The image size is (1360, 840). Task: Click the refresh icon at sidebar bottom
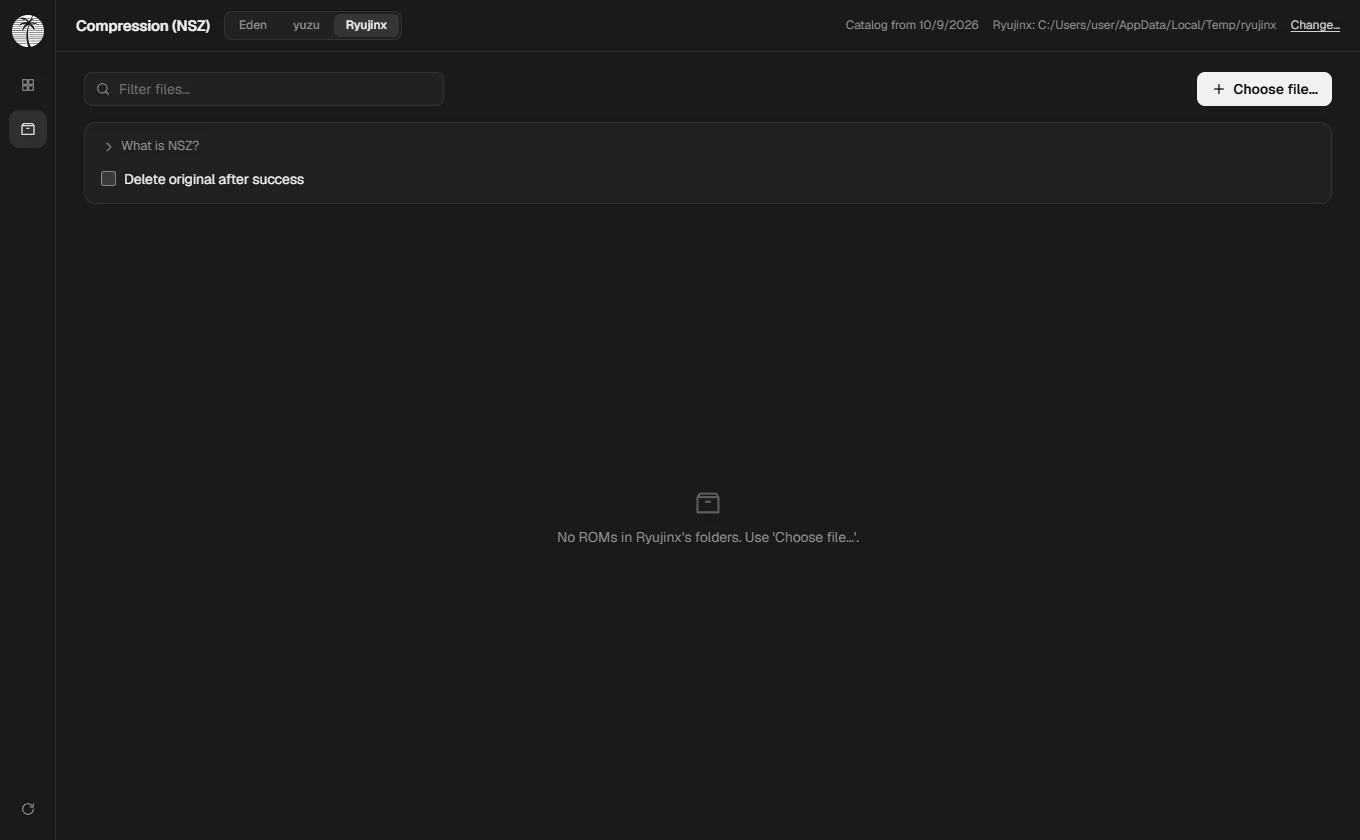click(28, 808)
